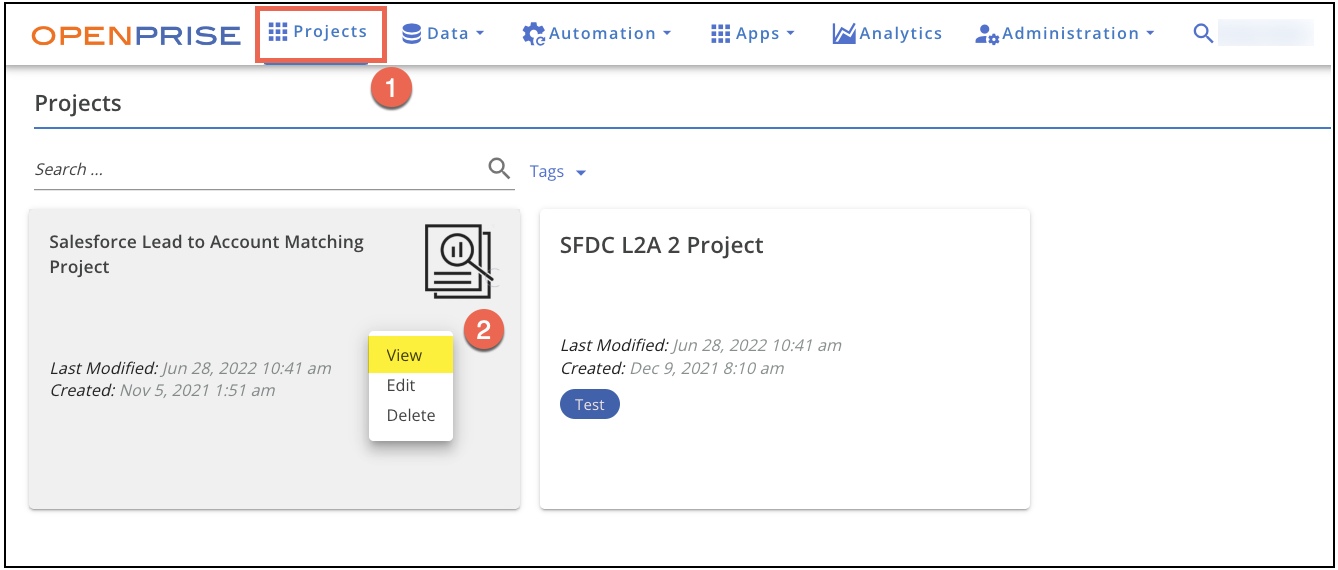The width and height of the screenshot is (1338, 570).
Task: Click the Salesforce project report icon
Action: [x=459, y=261]
